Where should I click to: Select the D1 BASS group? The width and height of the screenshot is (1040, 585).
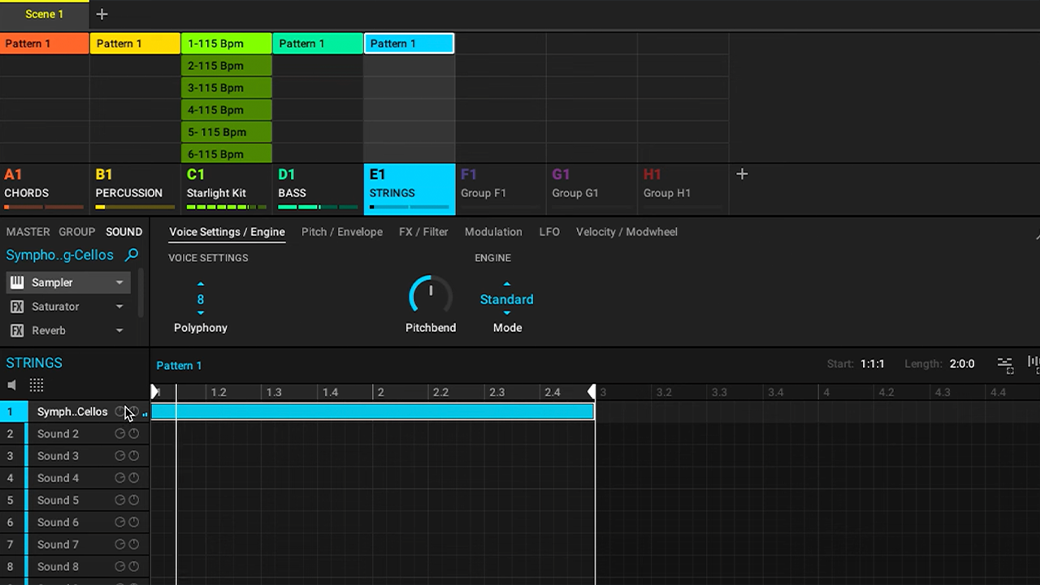point(318,189)
